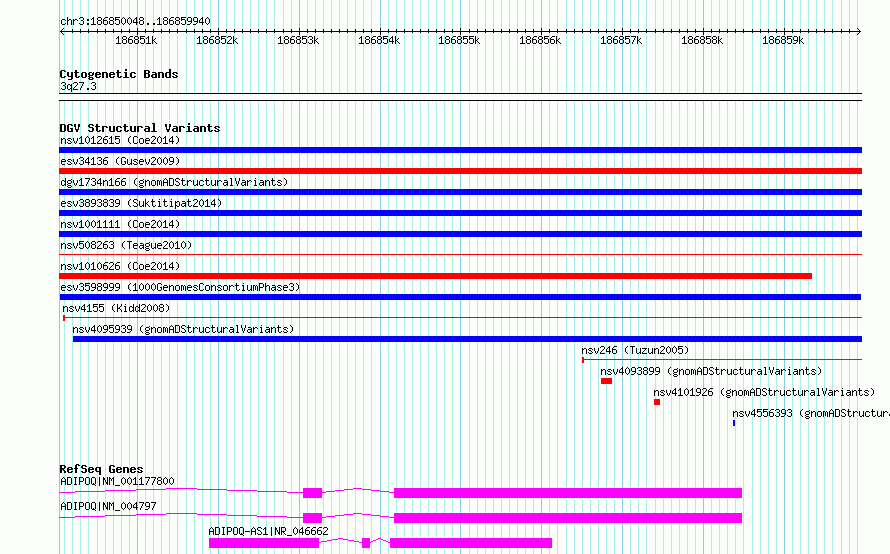Click the nsv4095939 gnomAD blue bar
The height and width of the screenshot is (554, 890).
point(467,339)
